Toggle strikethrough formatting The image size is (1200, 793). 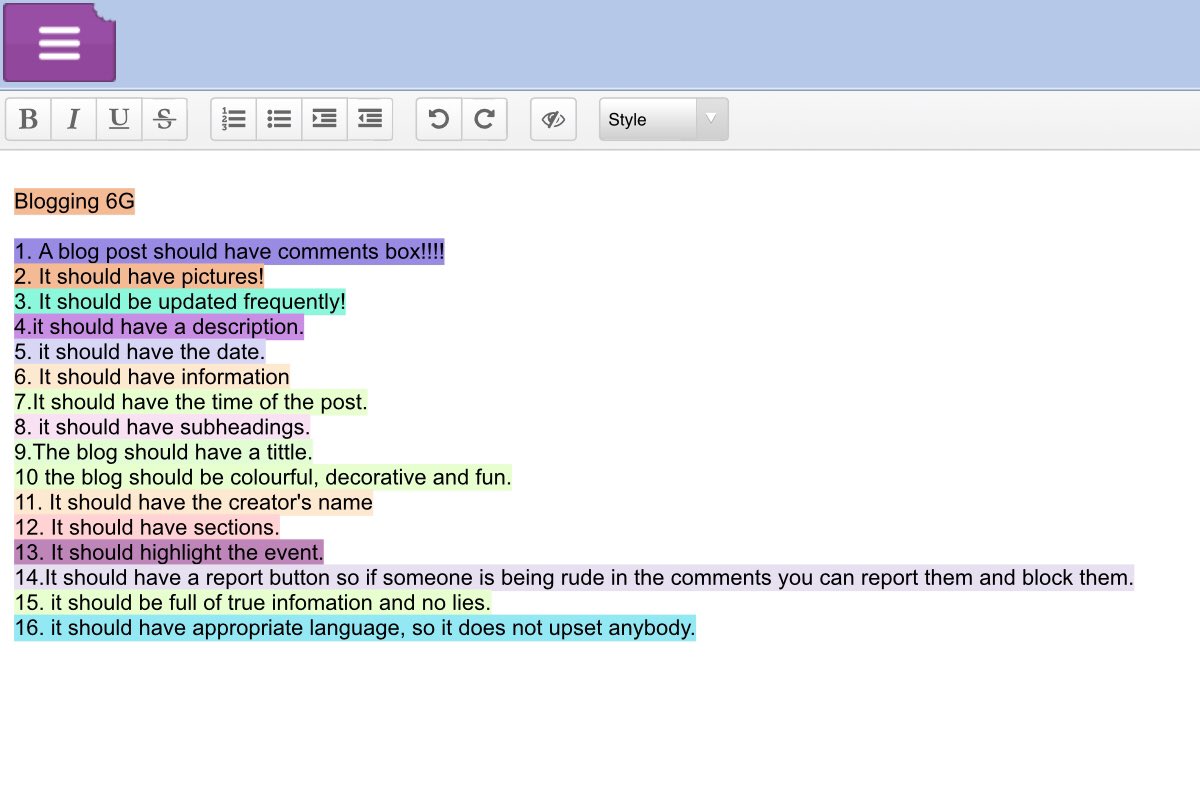click(165, 119)
